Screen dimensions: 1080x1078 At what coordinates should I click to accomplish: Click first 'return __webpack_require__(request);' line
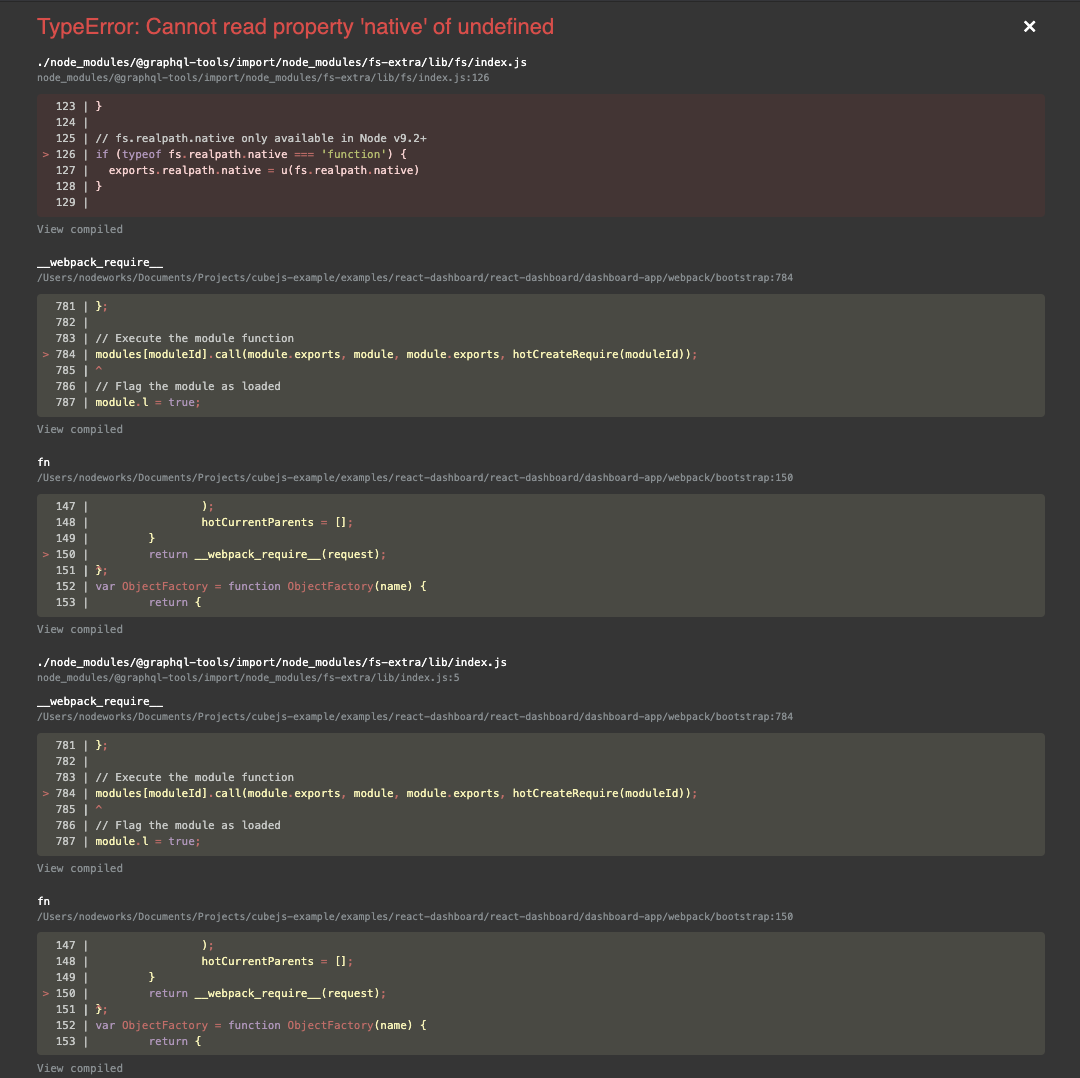(x=267, y=554)
